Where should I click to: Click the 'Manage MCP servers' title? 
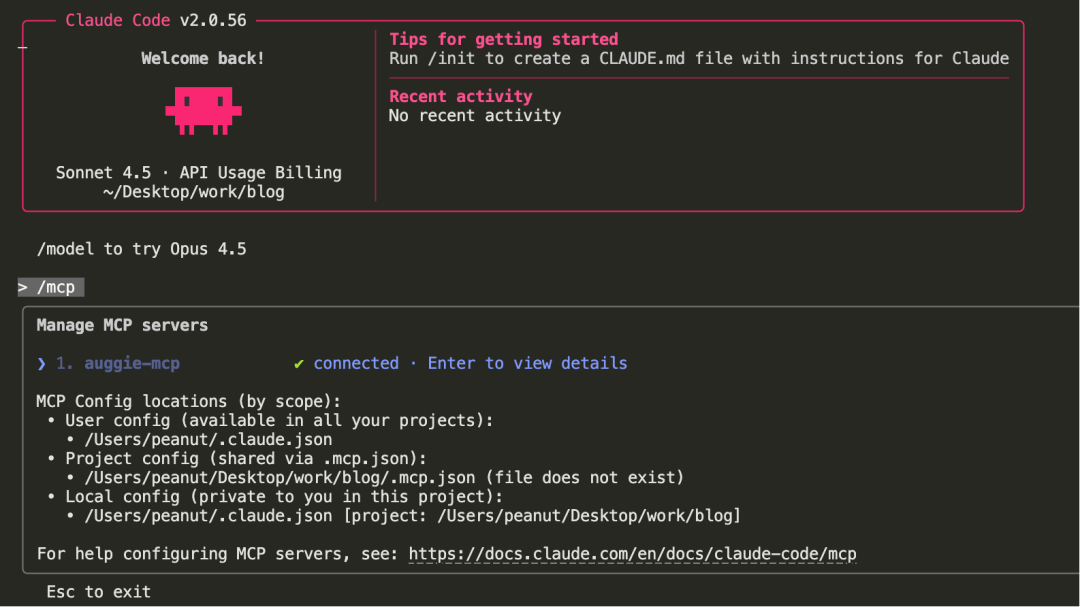click(x=122, y=325)
